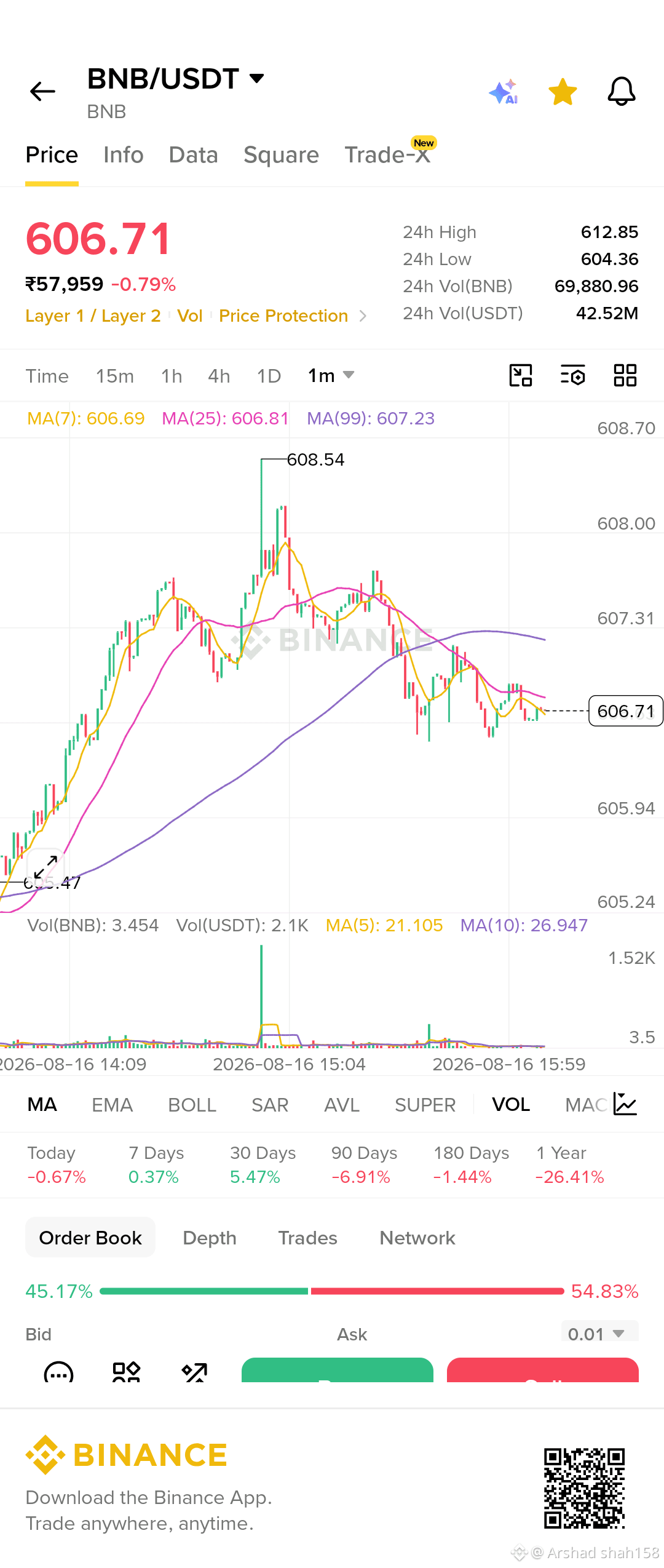Tap the 90 Days -6.91% change
This screenshot has height=1568, width=664.
(364, 1164)
